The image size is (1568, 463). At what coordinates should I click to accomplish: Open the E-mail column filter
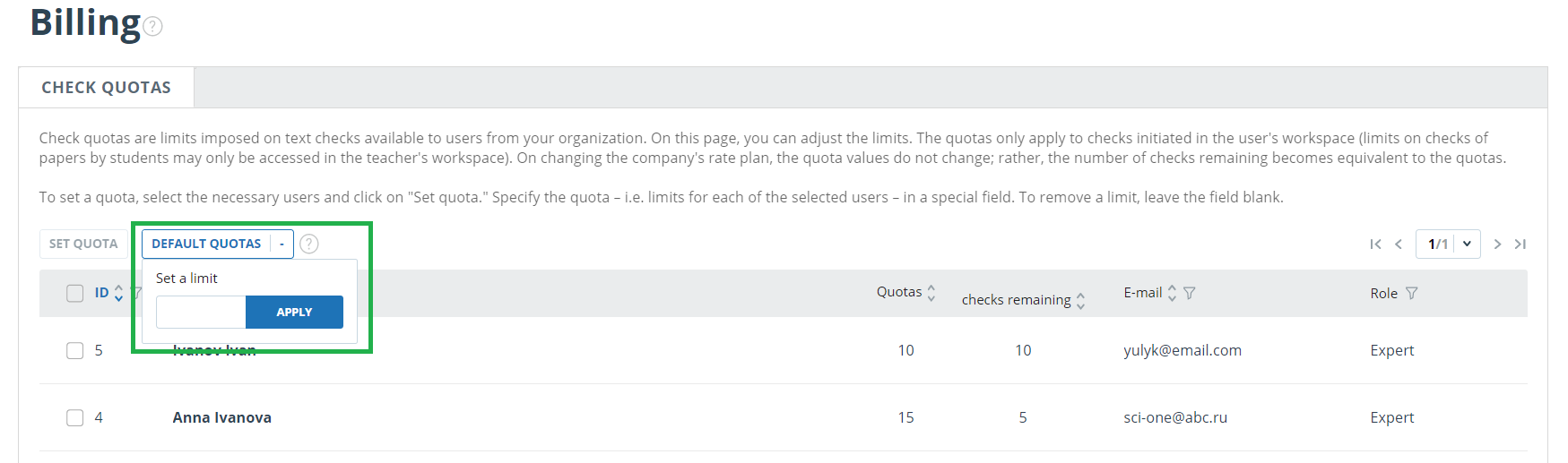1190,293
